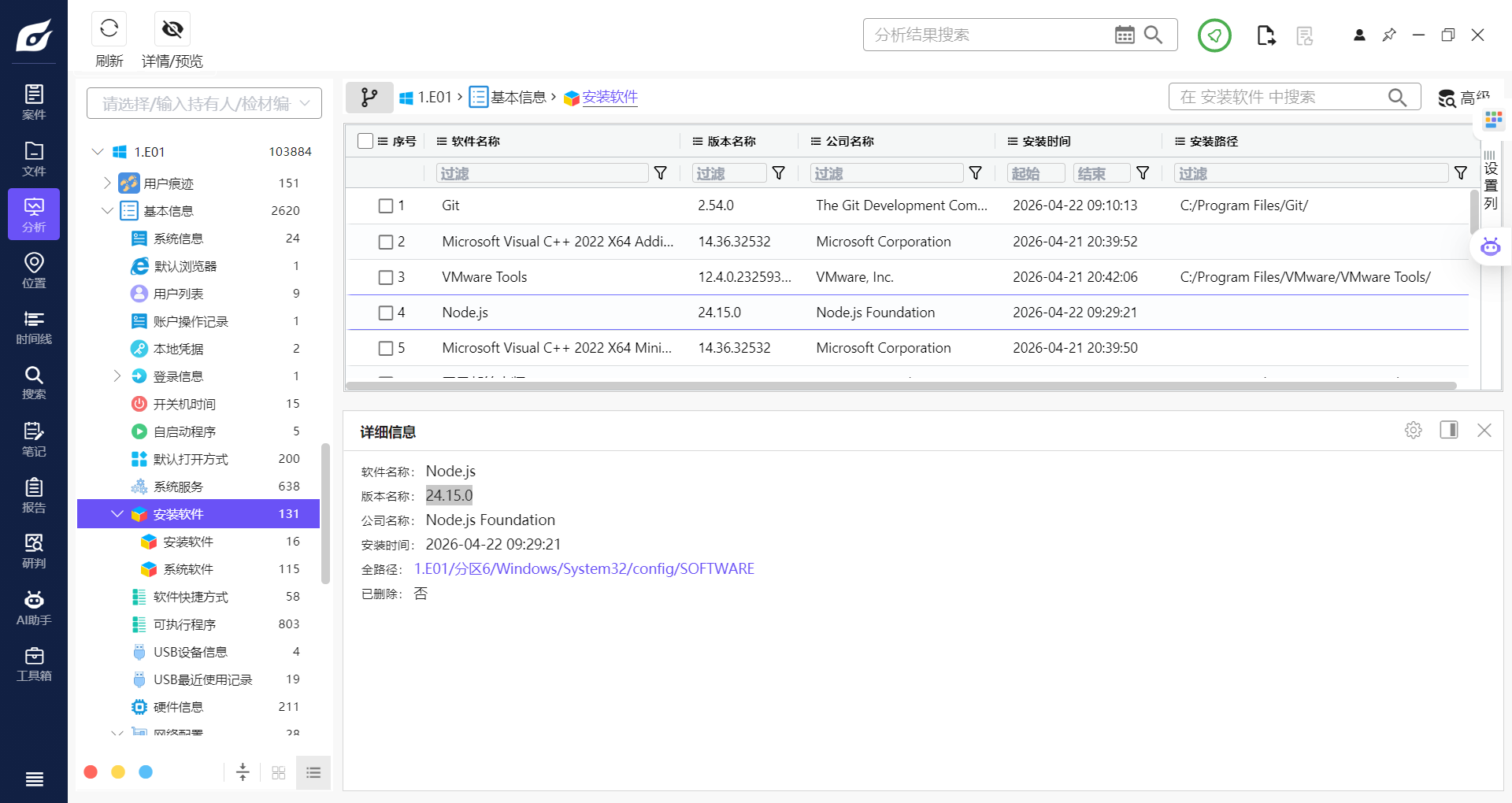This screenshot has height=803, width=1512.
Task: Check the checkbox for row 4 Node.js
Action: tap(386, 313)
